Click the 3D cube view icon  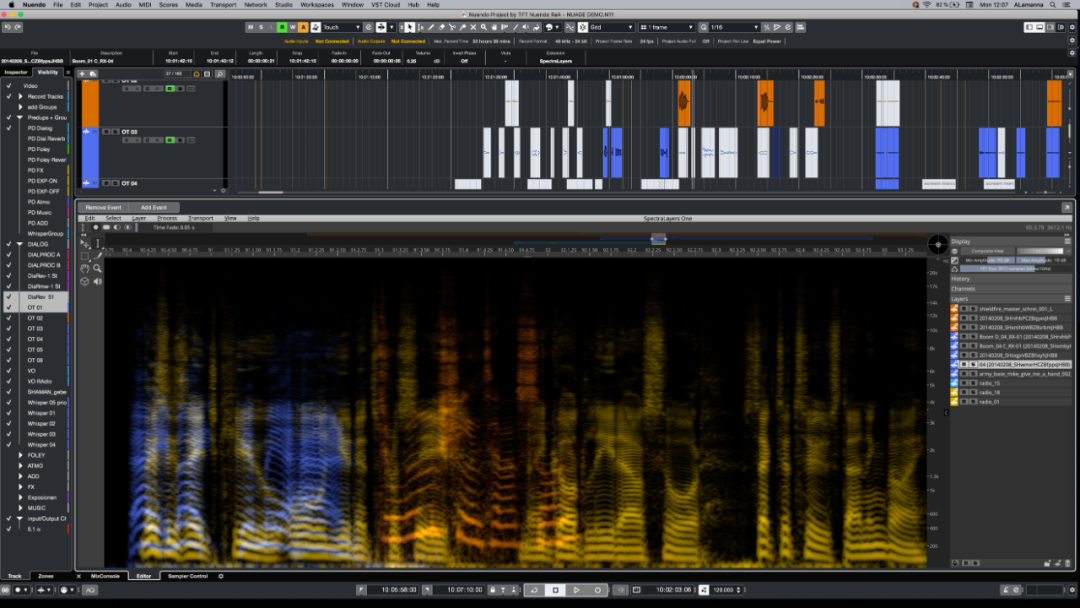(x=85, y=281)
